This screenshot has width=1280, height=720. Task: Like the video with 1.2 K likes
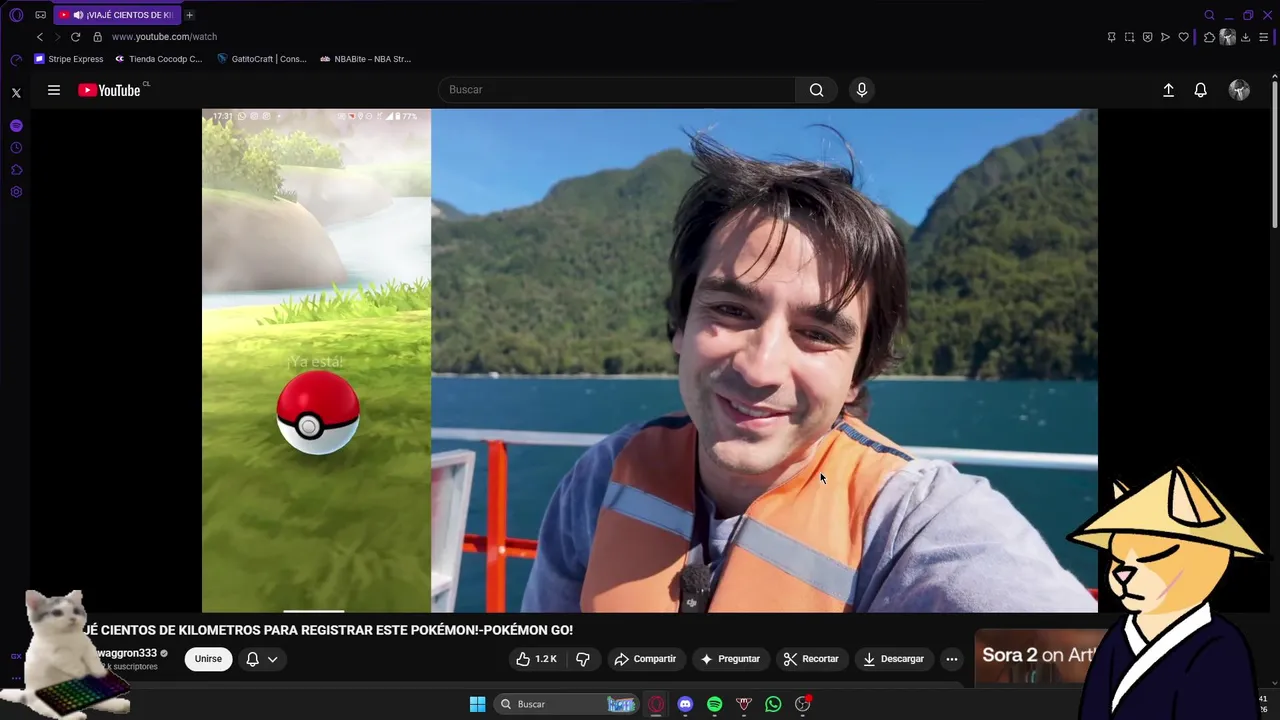[x=536, y=659]
